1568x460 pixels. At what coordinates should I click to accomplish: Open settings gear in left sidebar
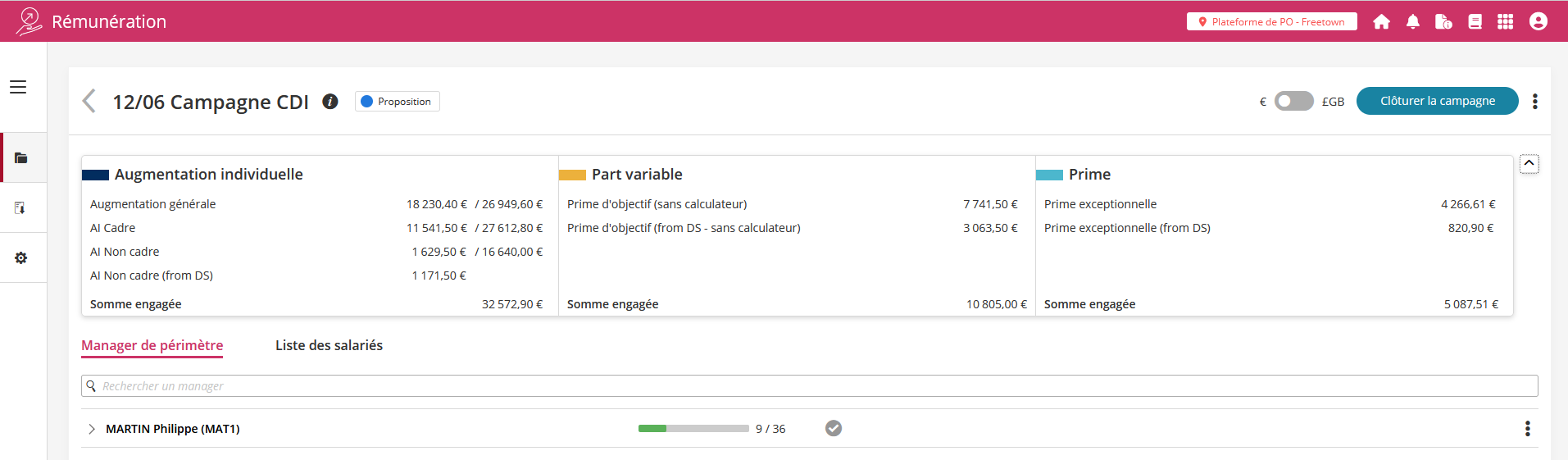click(21, 258)
